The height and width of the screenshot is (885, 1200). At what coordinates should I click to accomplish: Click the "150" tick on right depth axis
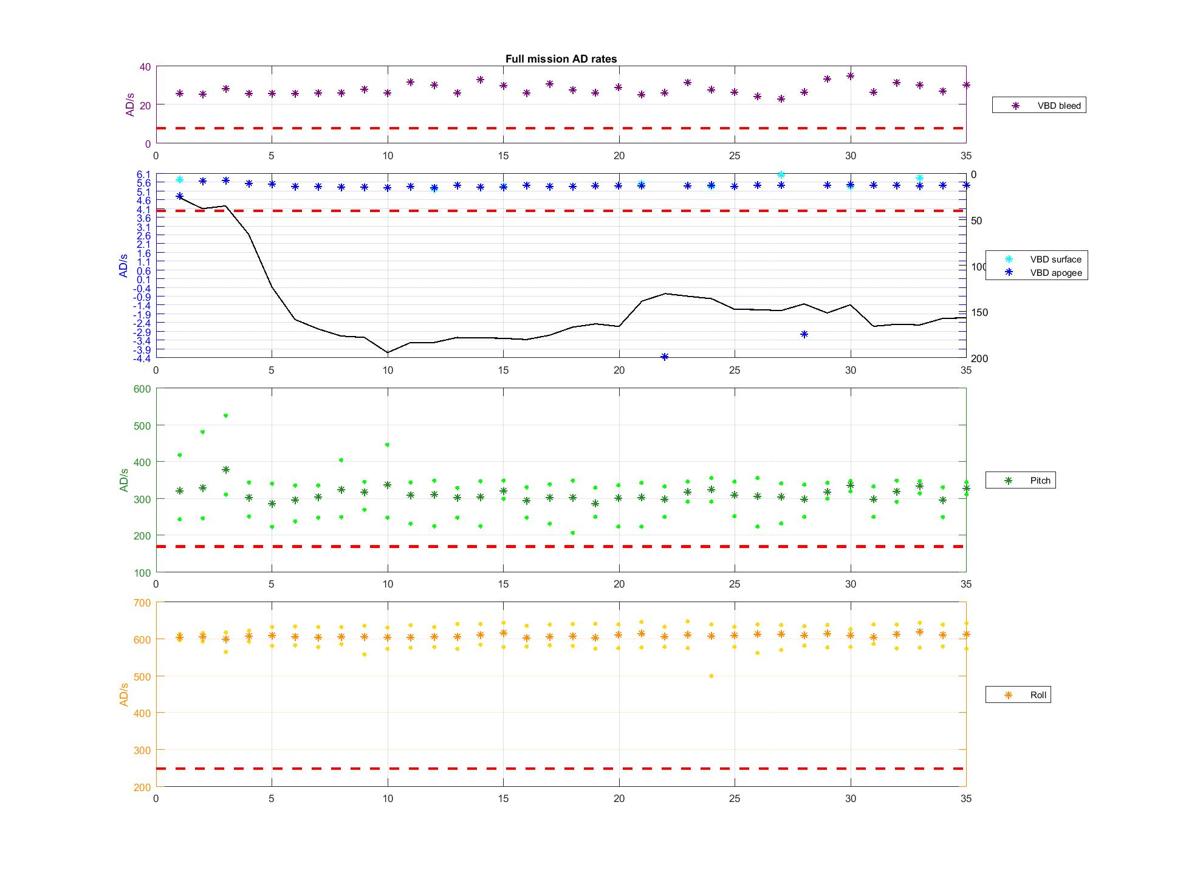978,313
